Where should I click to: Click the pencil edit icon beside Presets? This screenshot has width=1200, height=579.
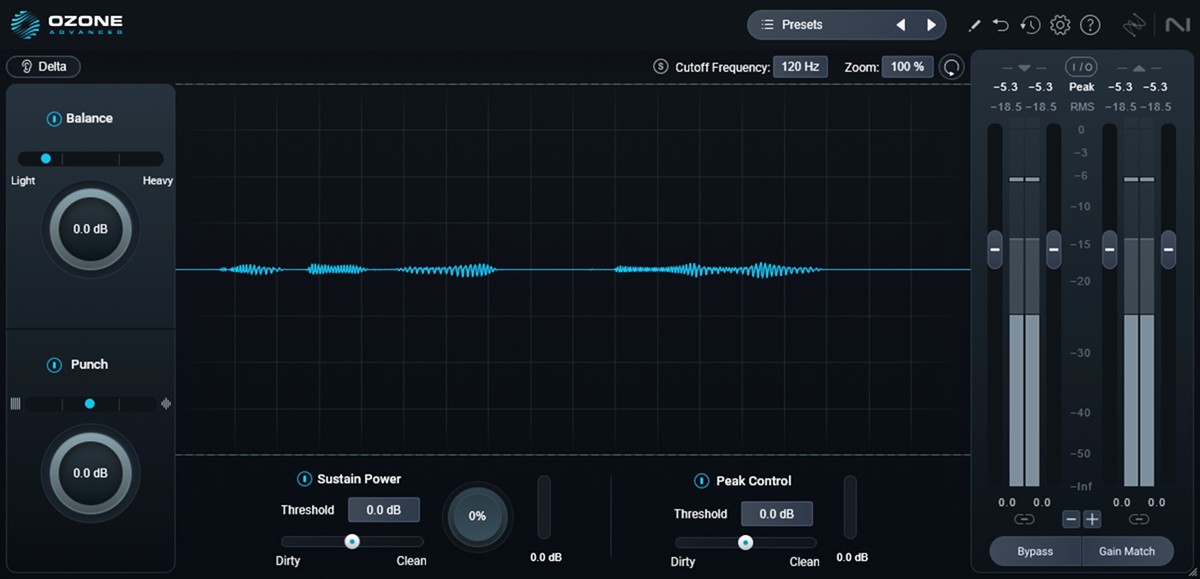[x=974, y=25]
